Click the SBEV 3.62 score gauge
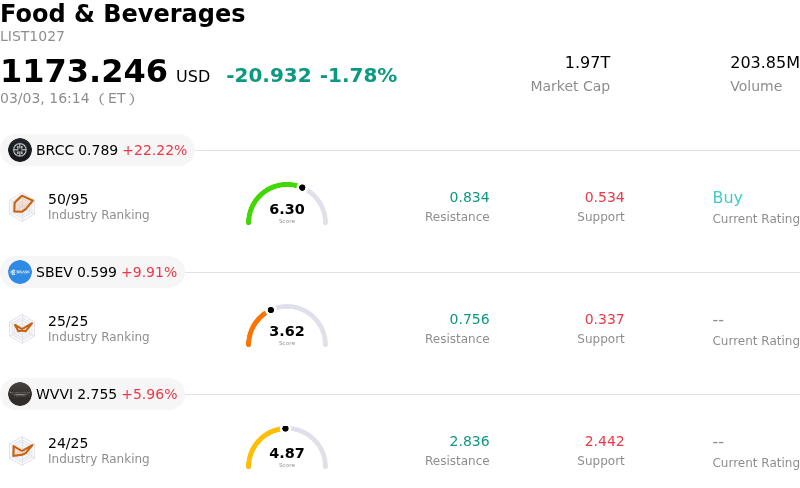The image size is (800, 488). pyautogui.click(x=287, y=327)
